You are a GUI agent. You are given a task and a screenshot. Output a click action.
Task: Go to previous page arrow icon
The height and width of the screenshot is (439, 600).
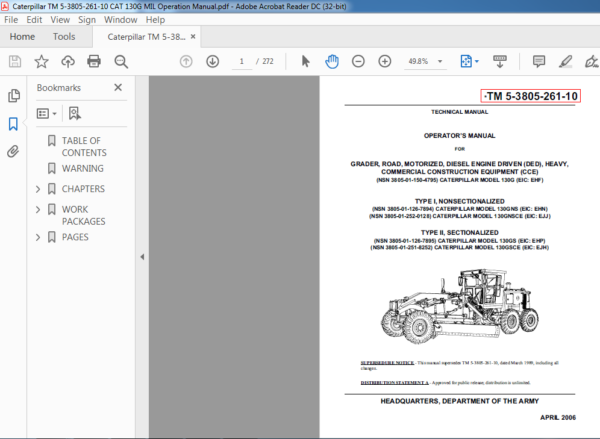[x=186, y=61]
